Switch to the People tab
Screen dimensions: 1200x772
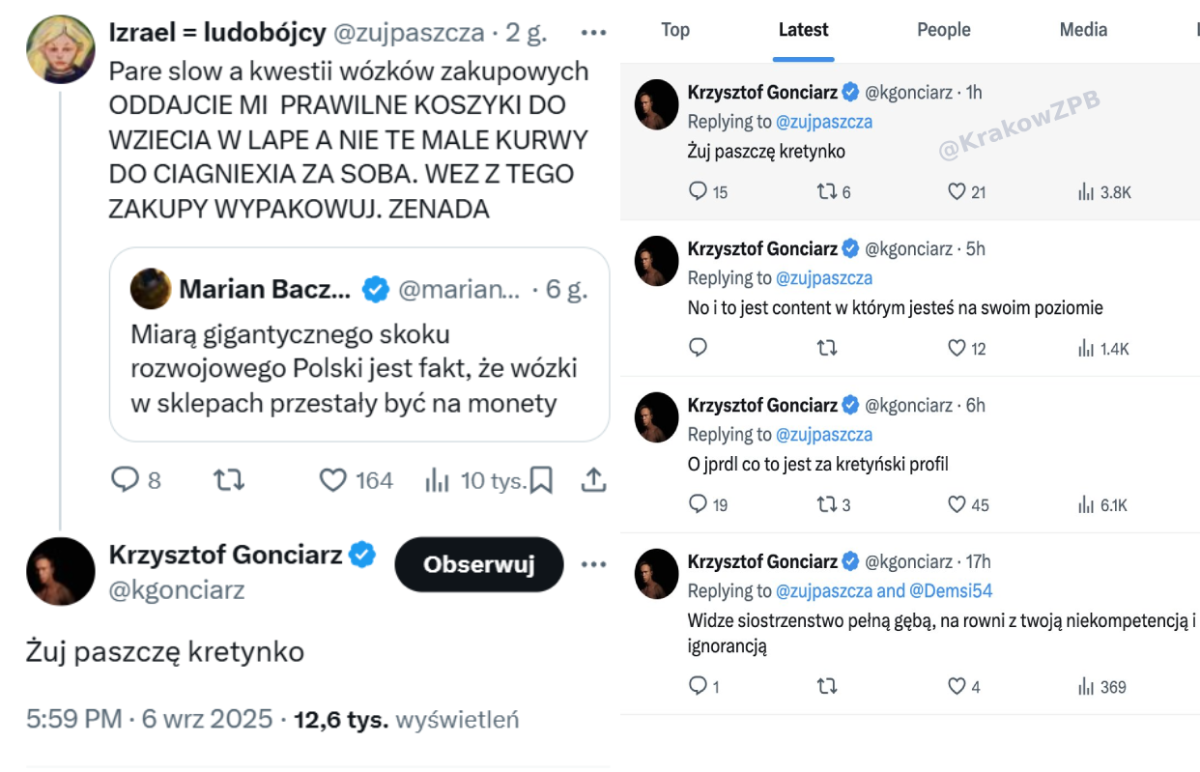[x=944, y=30]
